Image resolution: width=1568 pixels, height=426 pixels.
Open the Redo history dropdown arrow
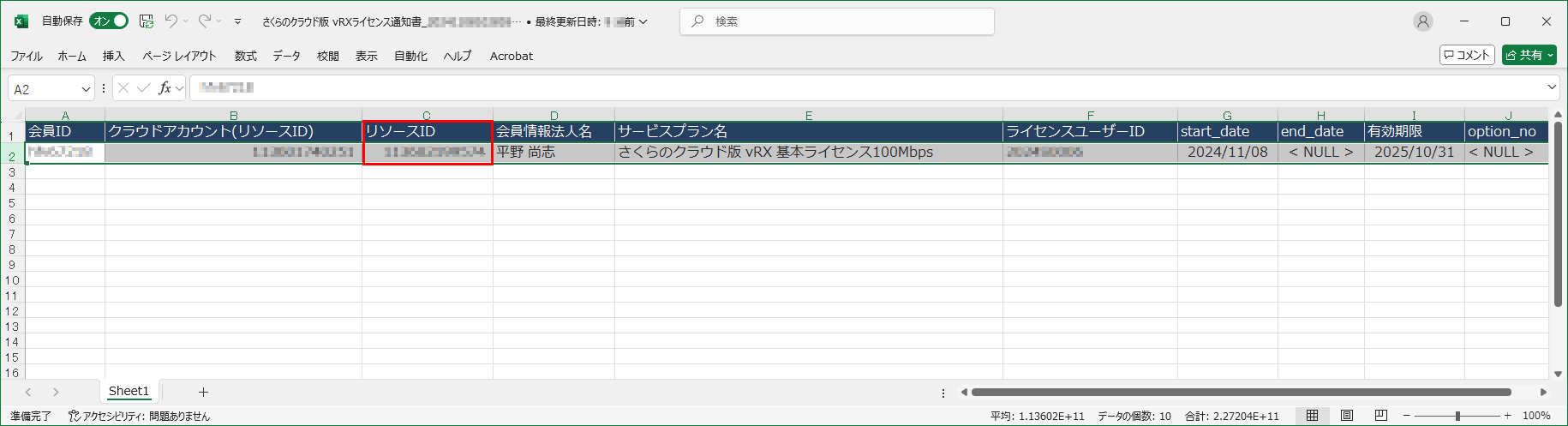(x=219, y=21)
